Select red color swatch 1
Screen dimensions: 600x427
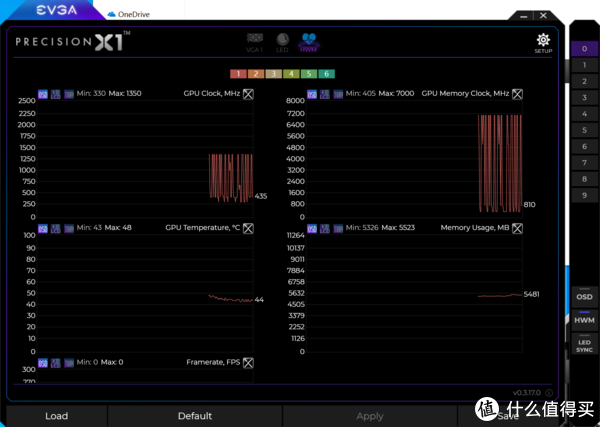pyautogui.click(x=238, y=74)
